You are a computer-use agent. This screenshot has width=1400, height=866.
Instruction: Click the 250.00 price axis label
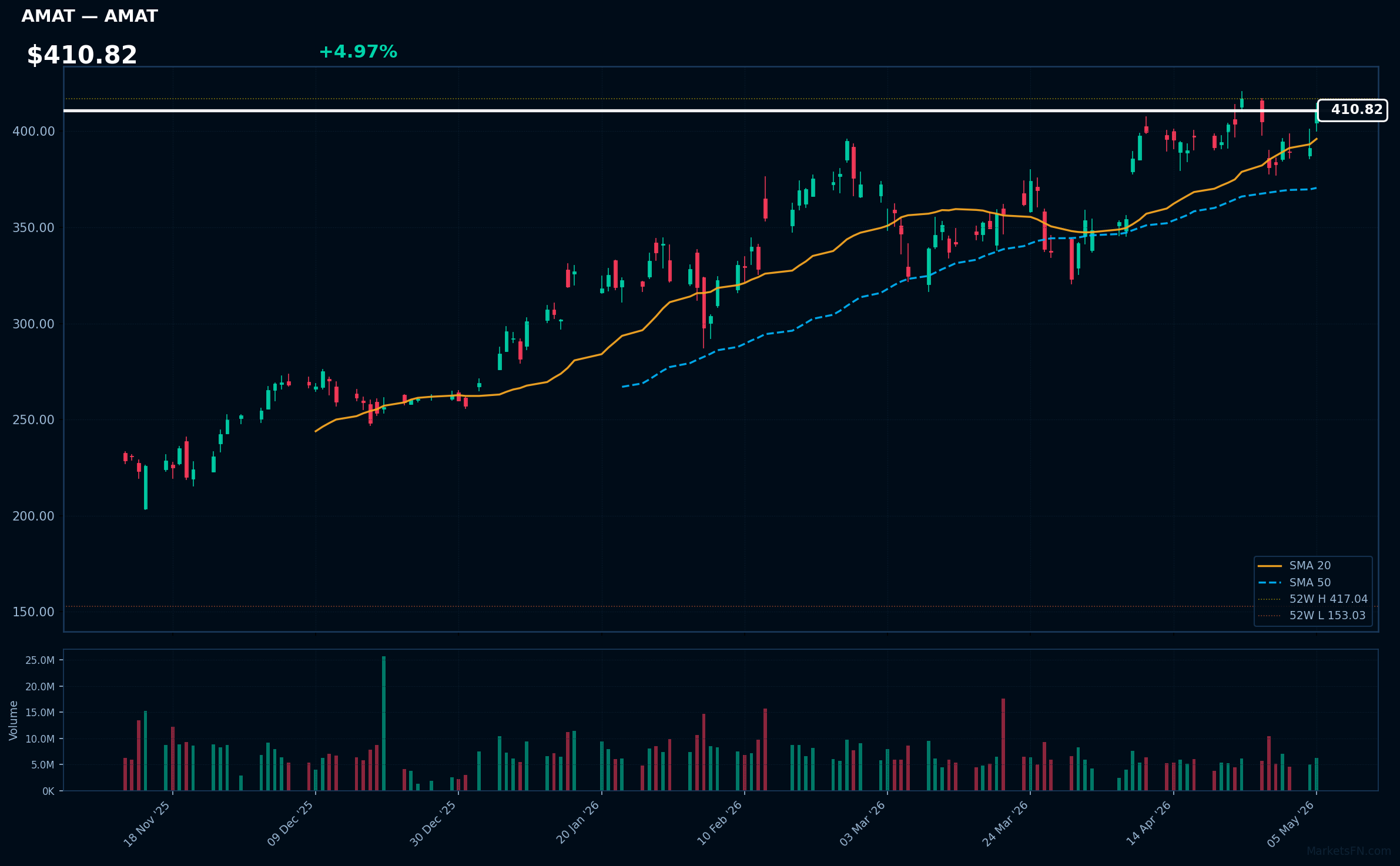[x=34, y=420]
